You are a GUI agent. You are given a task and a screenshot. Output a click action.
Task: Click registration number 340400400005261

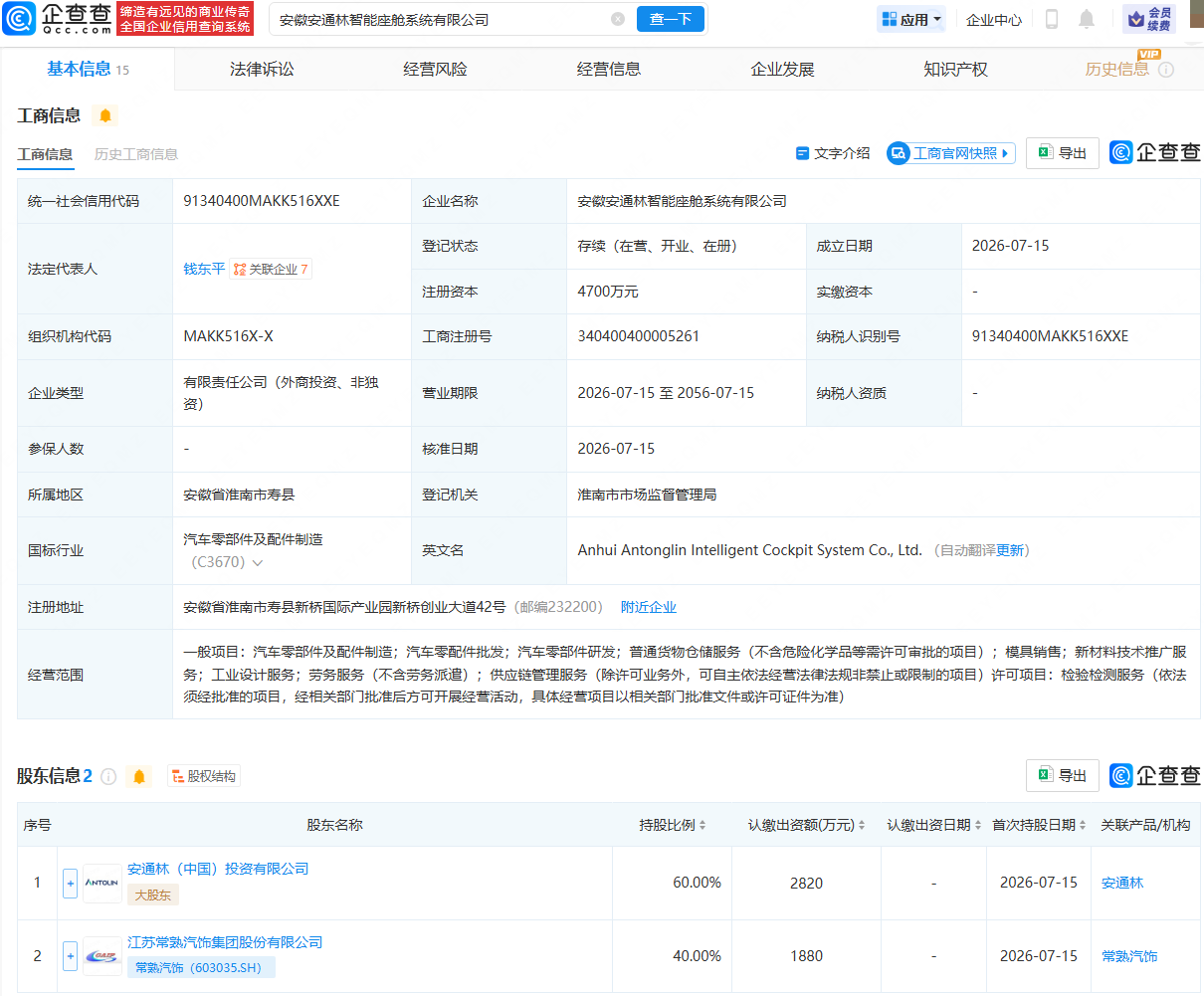pos(639,336)
